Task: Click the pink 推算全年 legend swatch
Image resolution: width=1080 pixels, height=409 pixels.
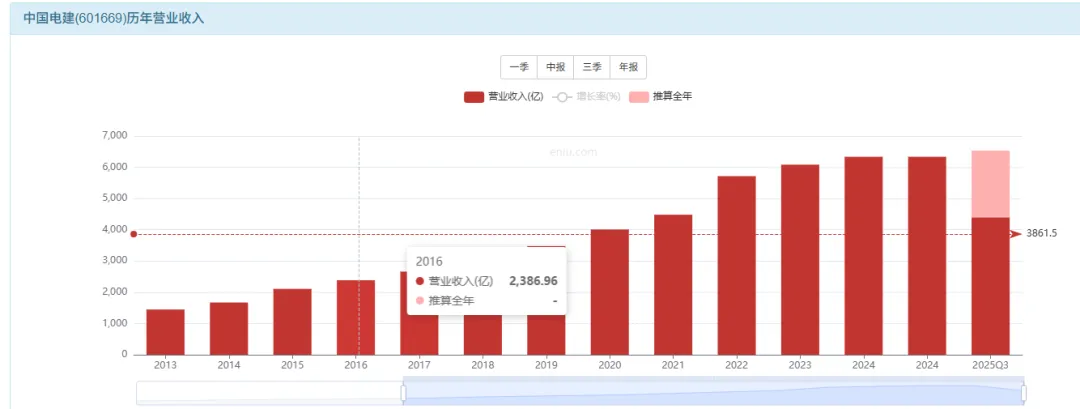Action: [638, 97]
